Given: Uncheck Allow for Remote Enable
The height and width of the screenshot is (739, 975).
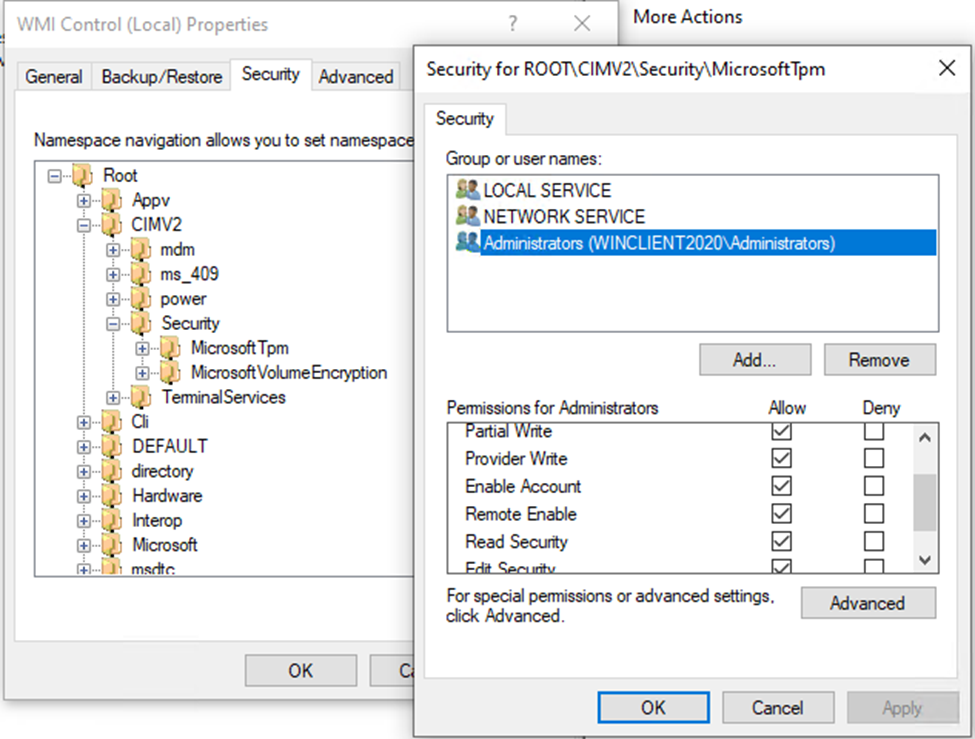Looking at the screenshot, I should [782, 514].
